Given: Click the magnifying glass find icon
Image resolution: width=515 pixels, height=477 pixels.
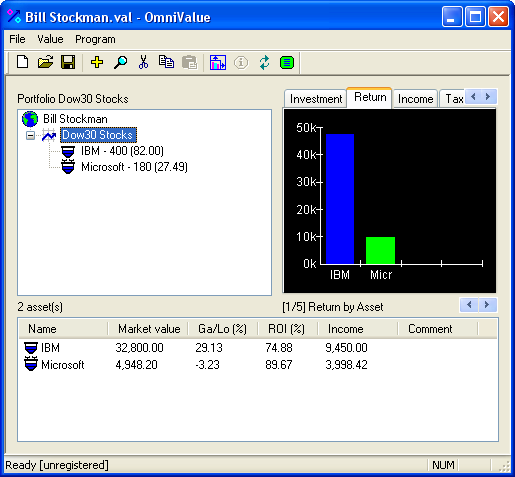Looking at the screenshot, I should click(x=120, y=62).
